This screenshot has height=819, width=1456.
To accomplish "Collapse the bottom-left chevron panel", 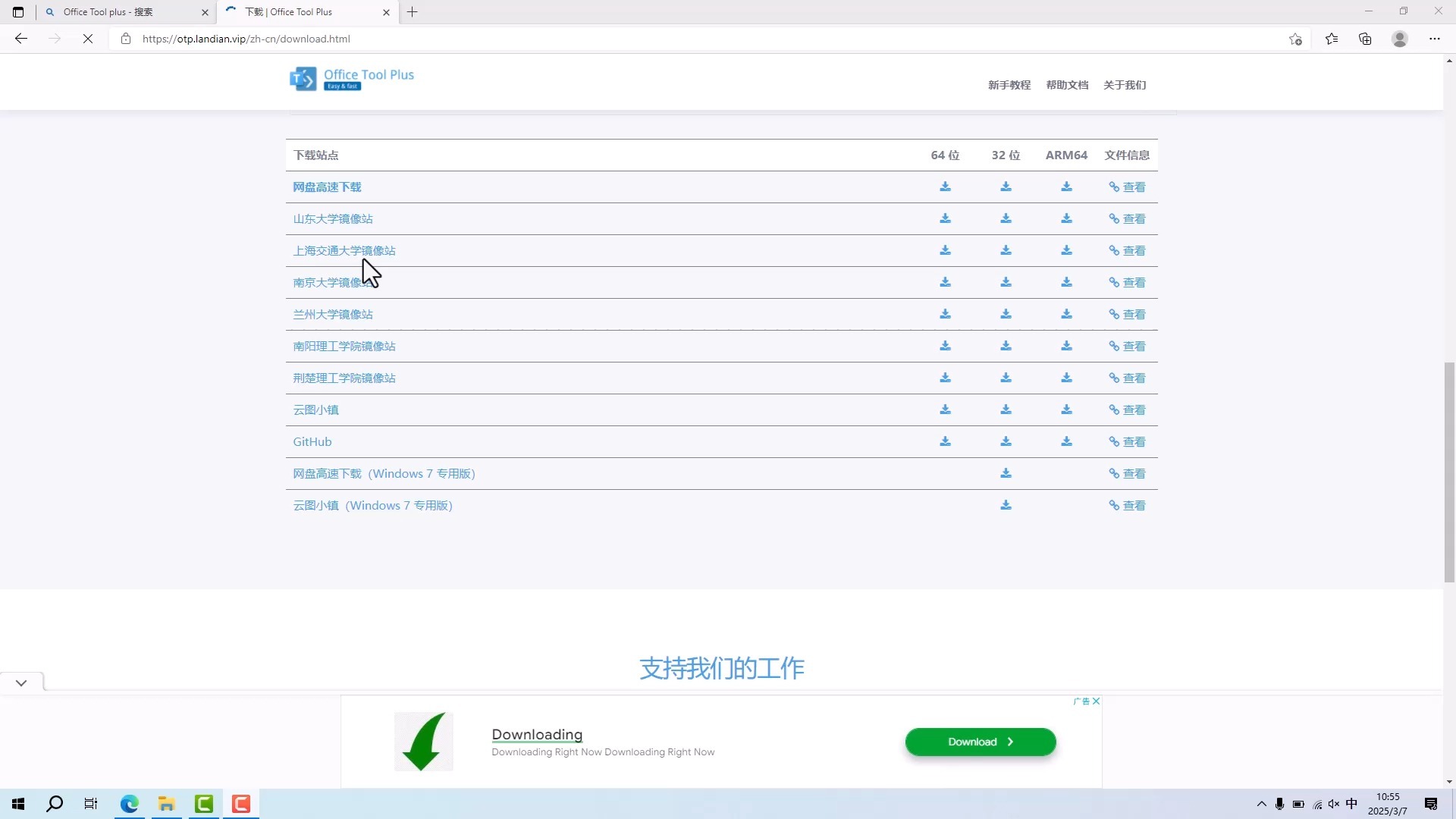I will pyautogui.click(x=21, y=682).
